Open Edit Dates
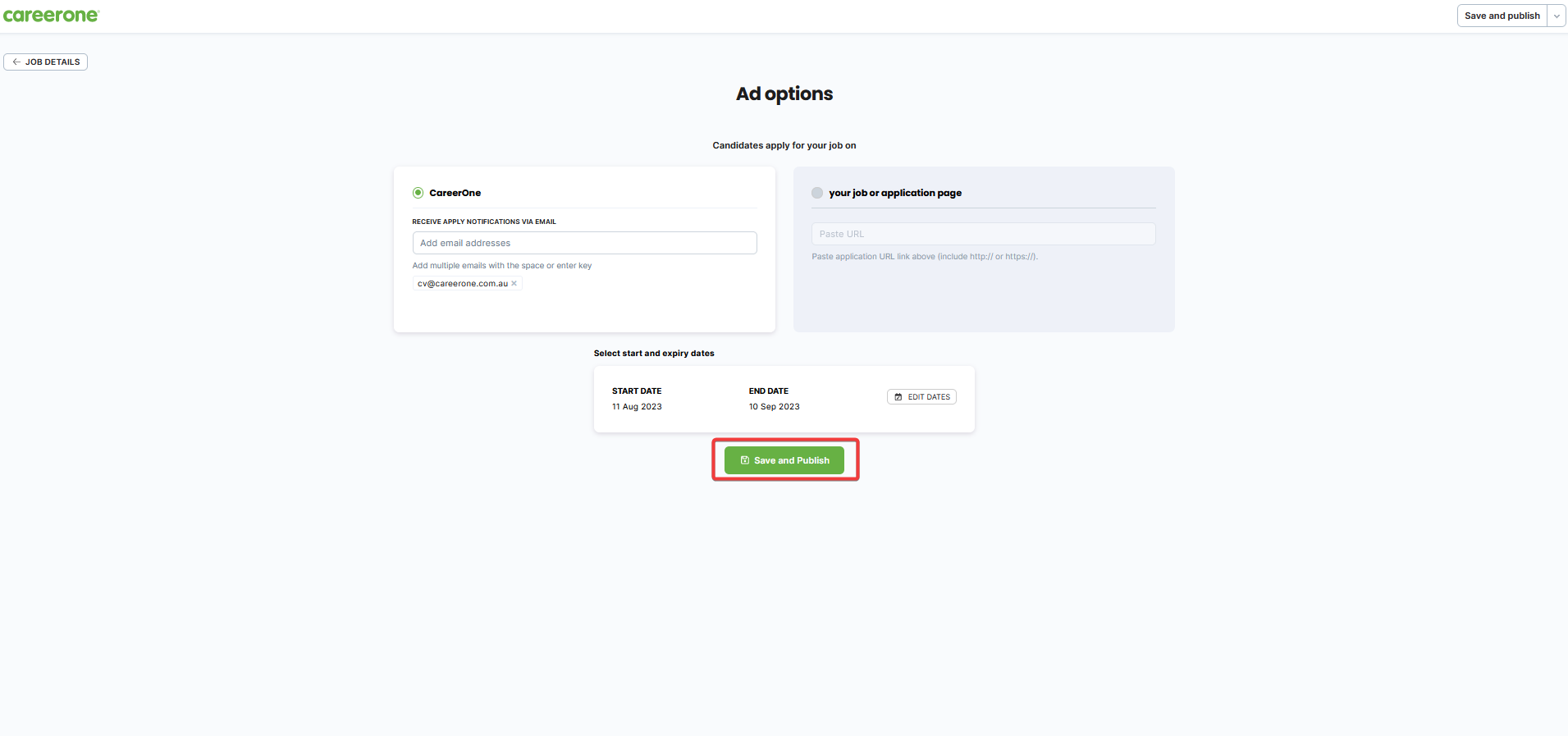The image size is (1568, 736). click(921, 397)
